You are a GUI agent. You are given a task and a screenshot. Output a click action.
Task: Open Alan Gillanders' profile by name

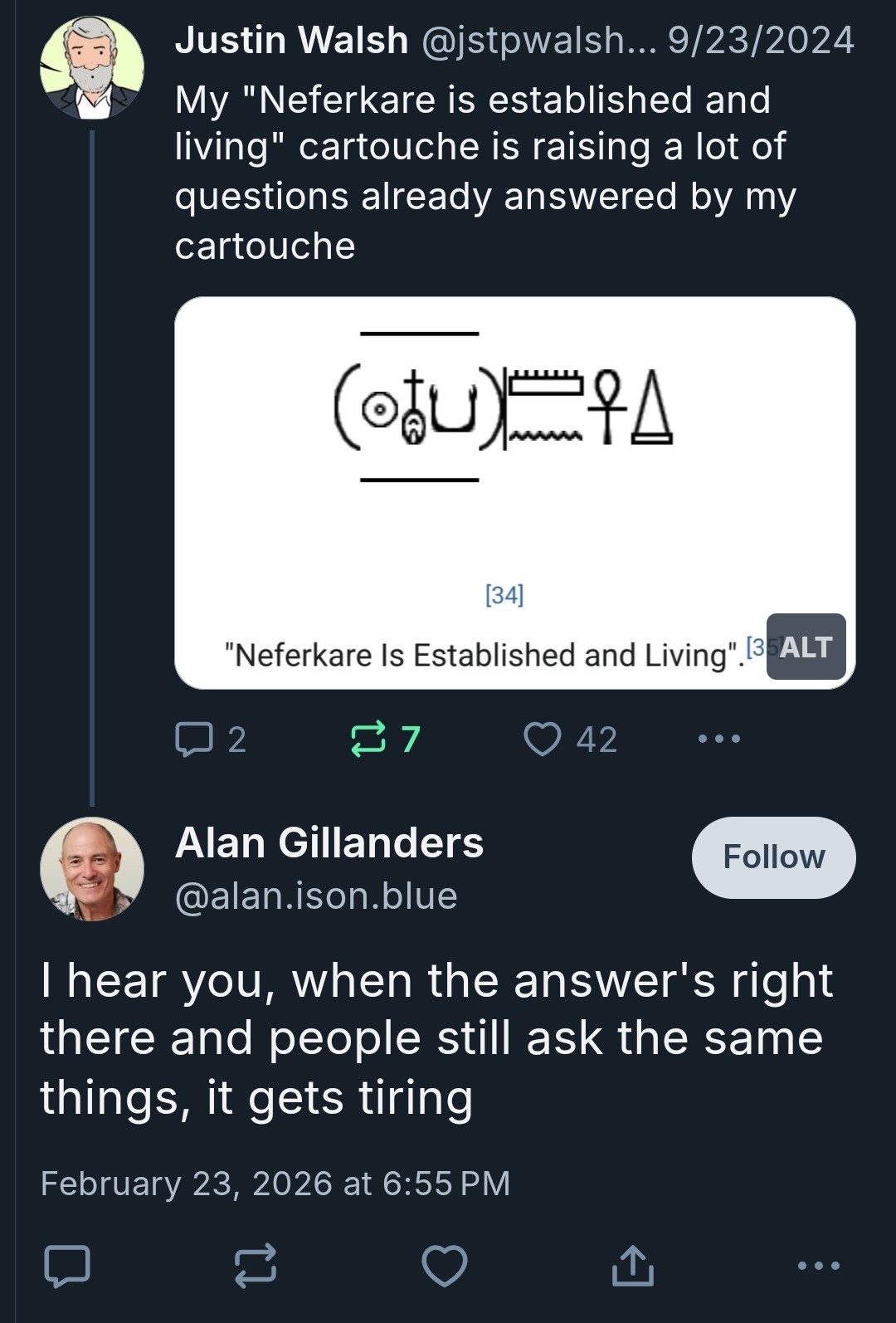coord(329,842)
